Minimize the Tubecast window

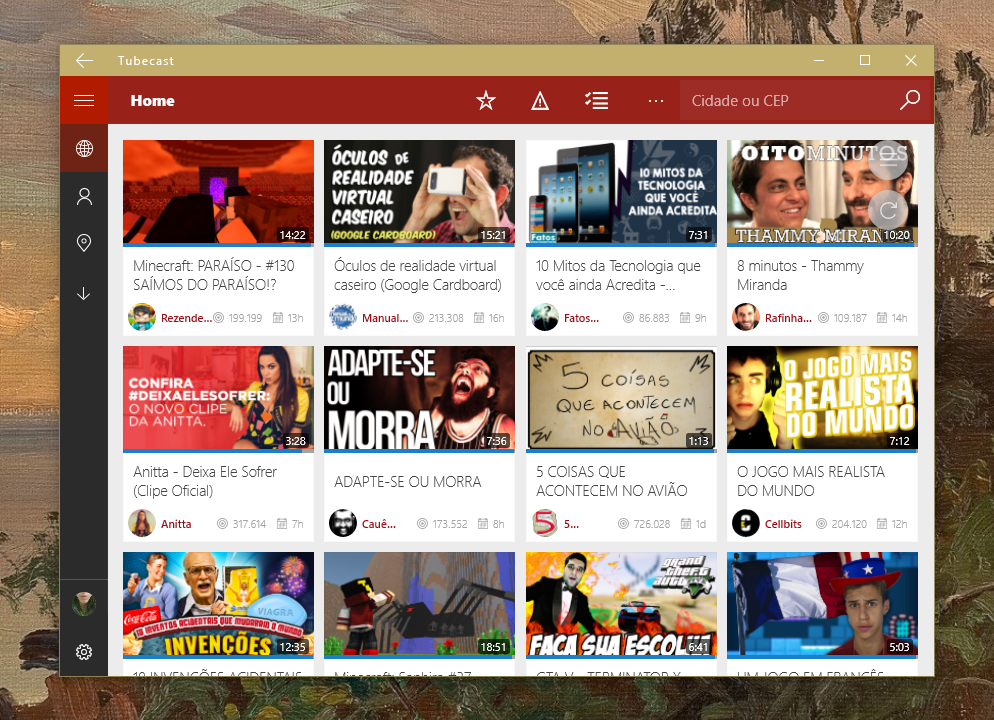click(x=819, y=60)
